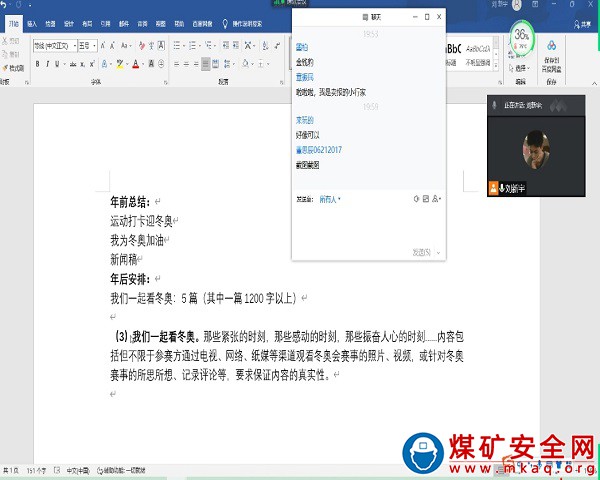This screenshot has height=480, width=600.
Task: Open the font group dialog launcher
Action: click(x=166, y=82)
